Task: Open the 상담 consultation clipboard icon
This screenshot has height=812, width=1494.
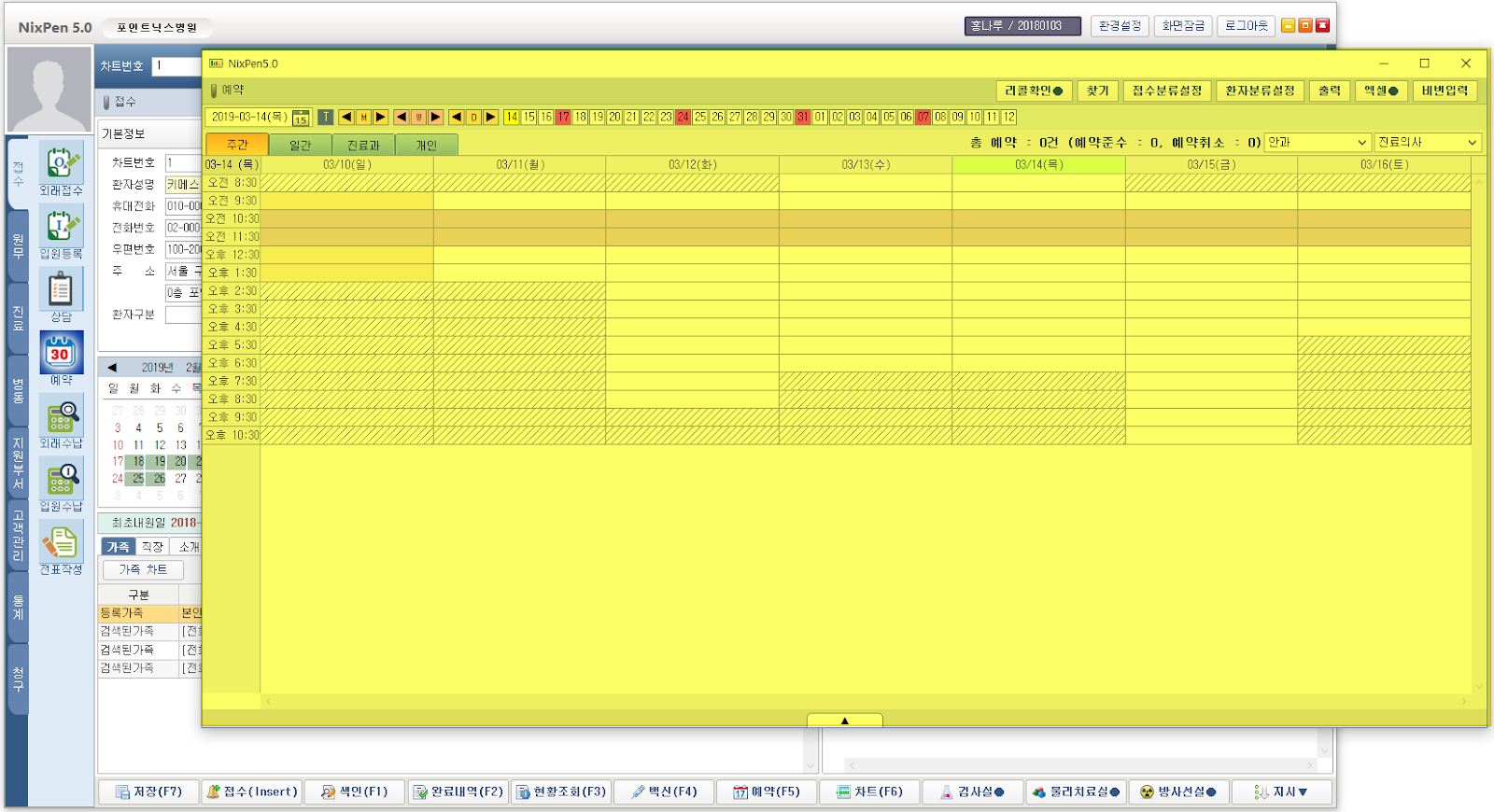Action: (61, 289)
